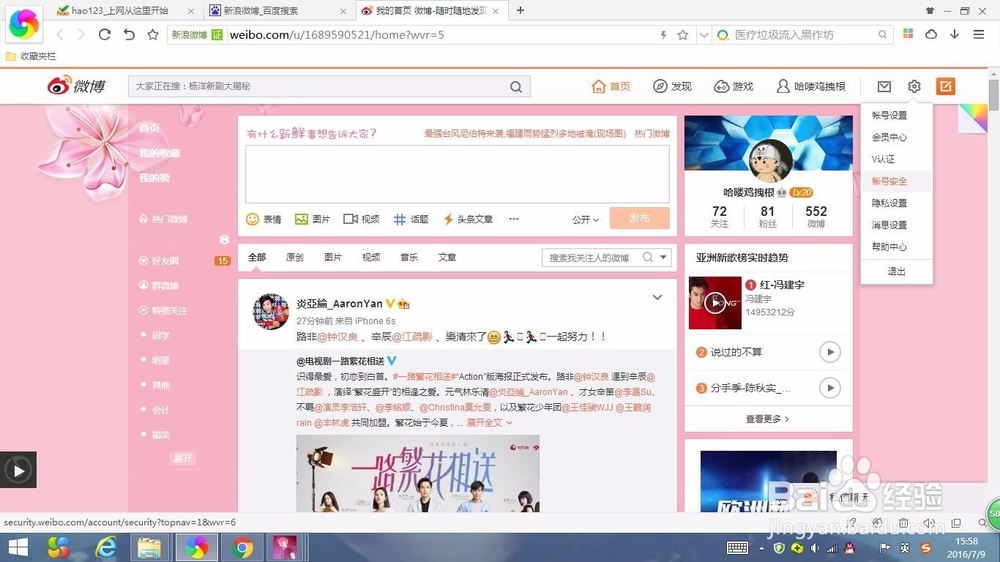
Task: Open the 72 关注 following count
Action: point(719,216)
